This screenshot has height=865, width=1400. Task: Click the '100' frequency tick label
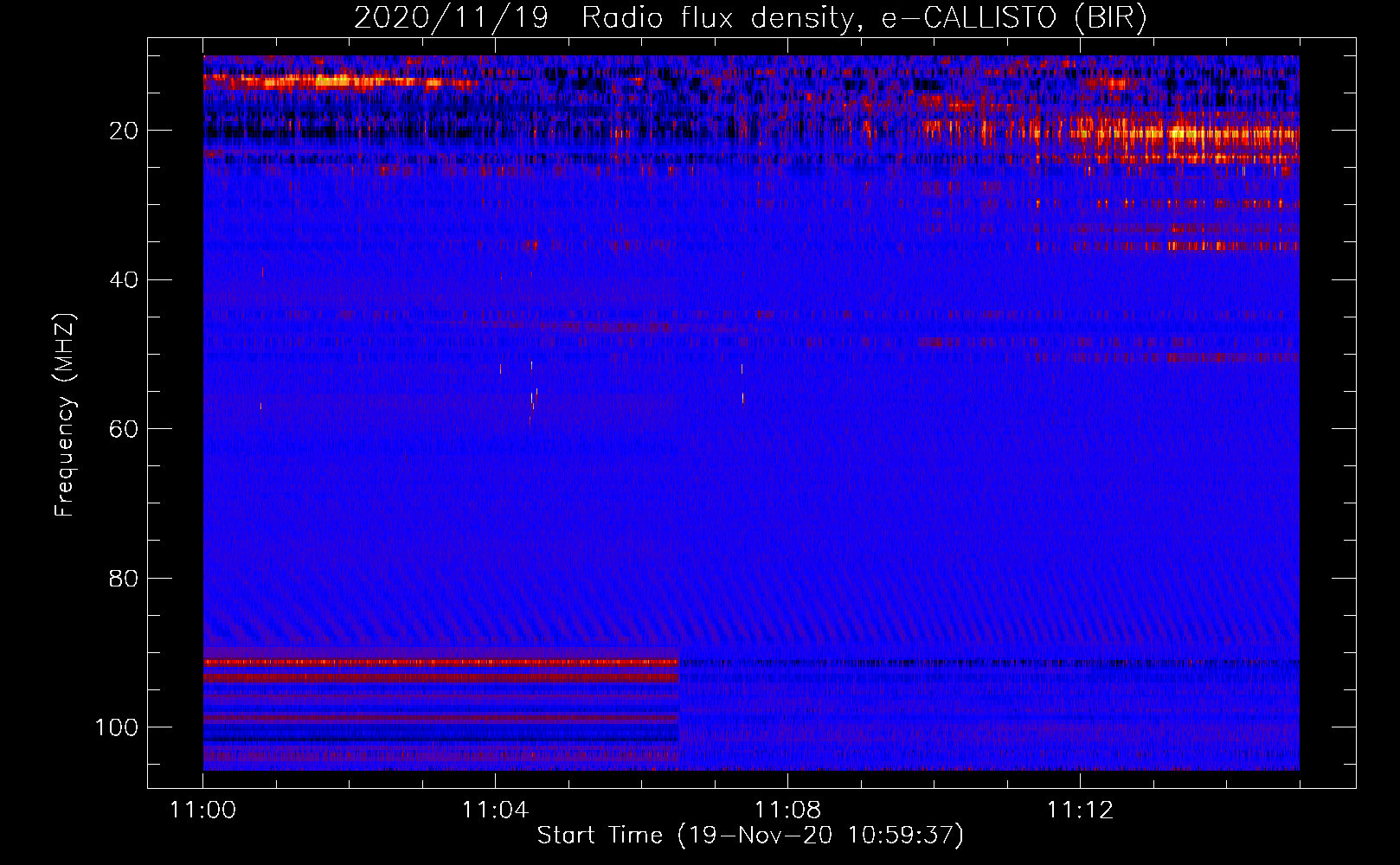117,727
